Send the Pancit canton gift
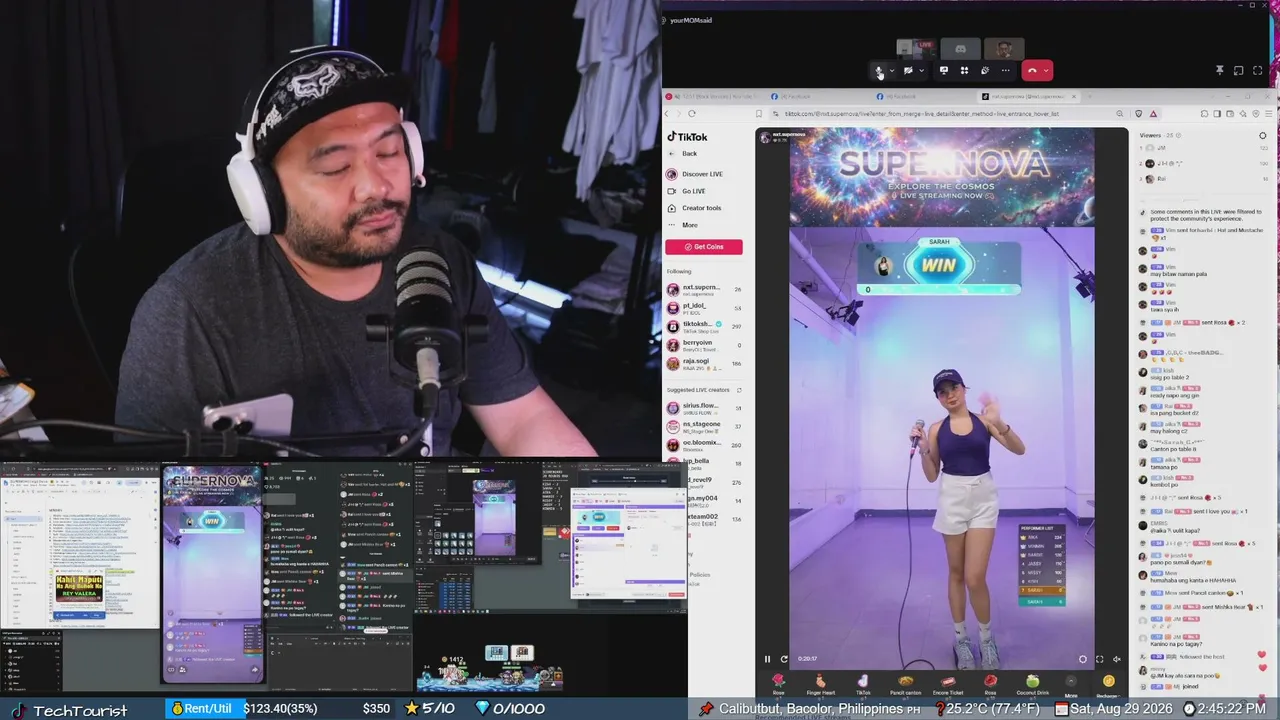Viewport: 1280px width, 720px height. 905,684
